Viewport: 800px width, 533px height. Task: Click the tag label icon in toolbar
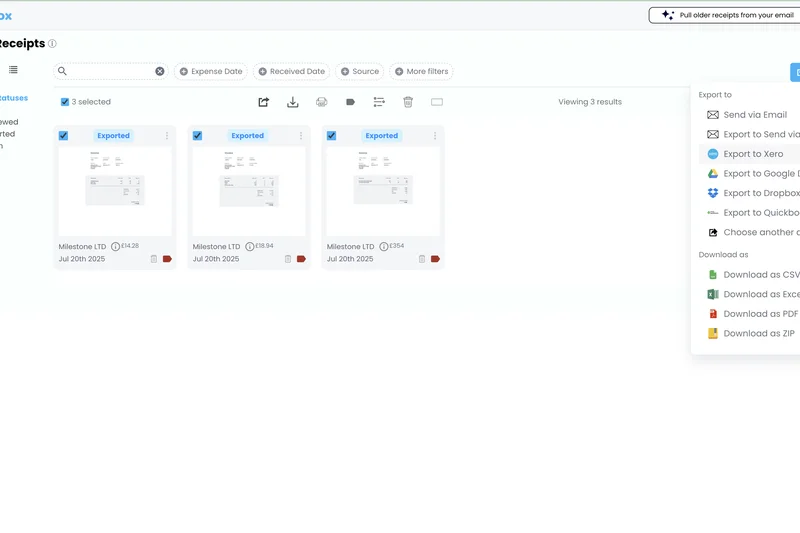pos(350,102)
